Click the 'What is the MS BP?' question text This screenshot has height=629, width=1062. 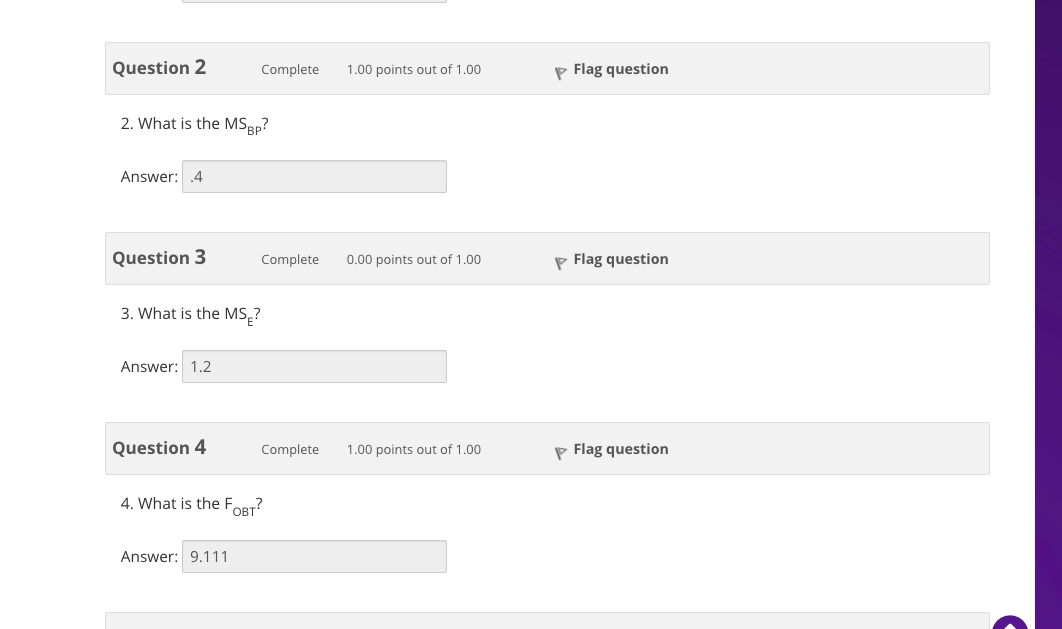point(195,124)
